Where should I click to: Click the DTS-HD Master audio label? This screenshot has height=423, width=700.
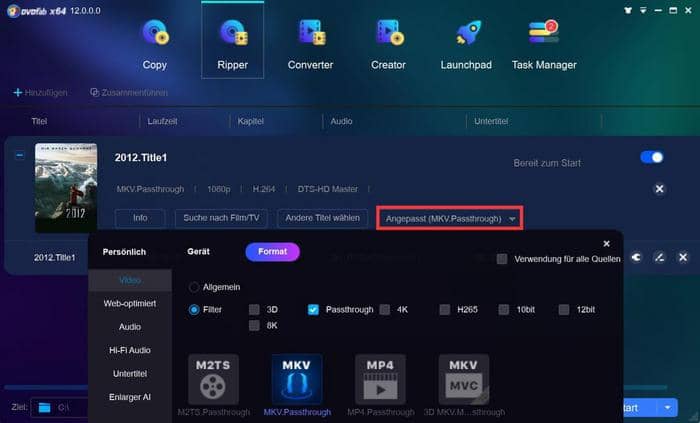328,189
